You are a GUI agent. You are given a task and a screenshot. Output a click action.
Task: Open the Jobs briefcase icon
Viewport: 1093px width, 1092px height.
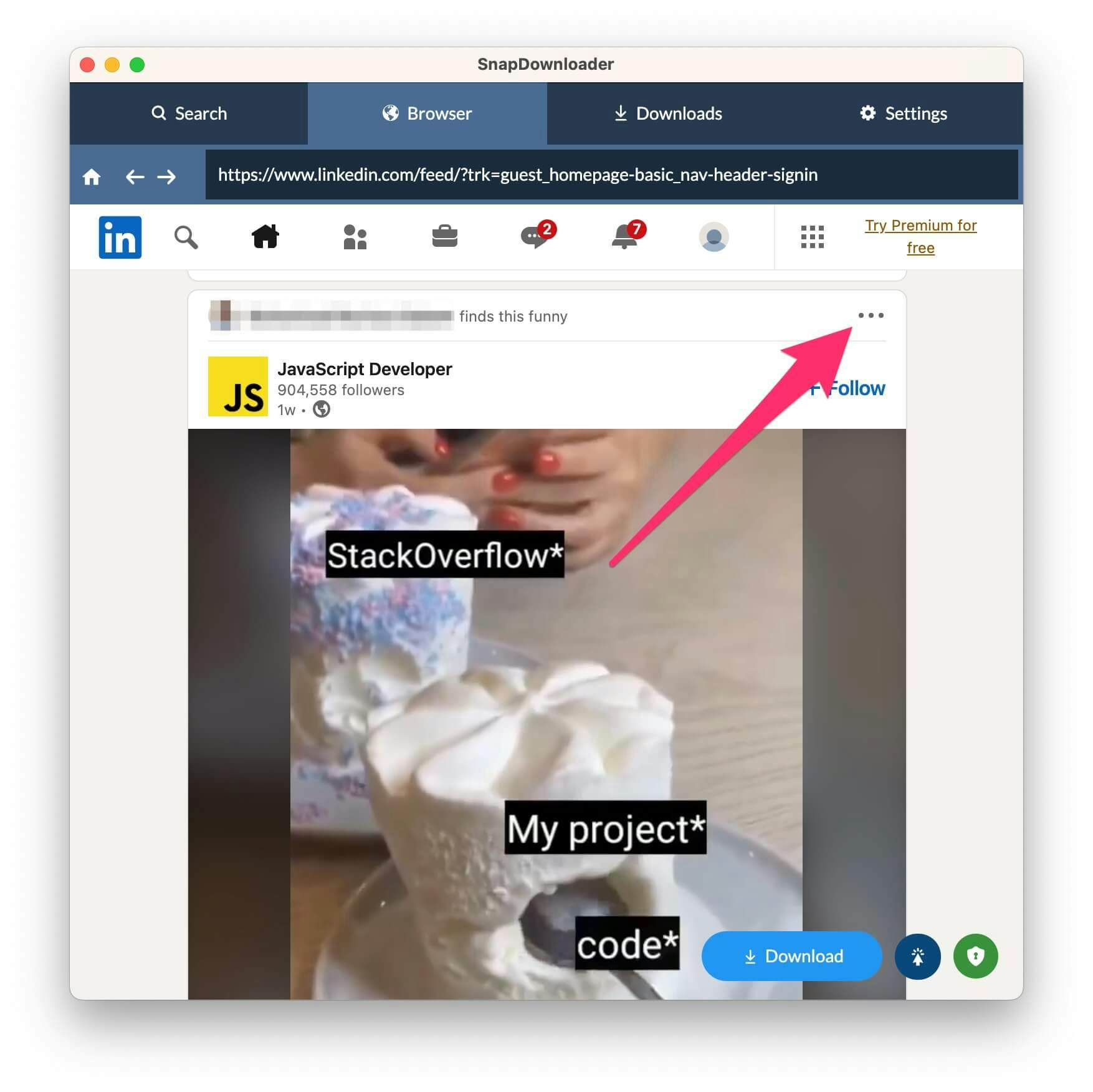coord(445,237)
